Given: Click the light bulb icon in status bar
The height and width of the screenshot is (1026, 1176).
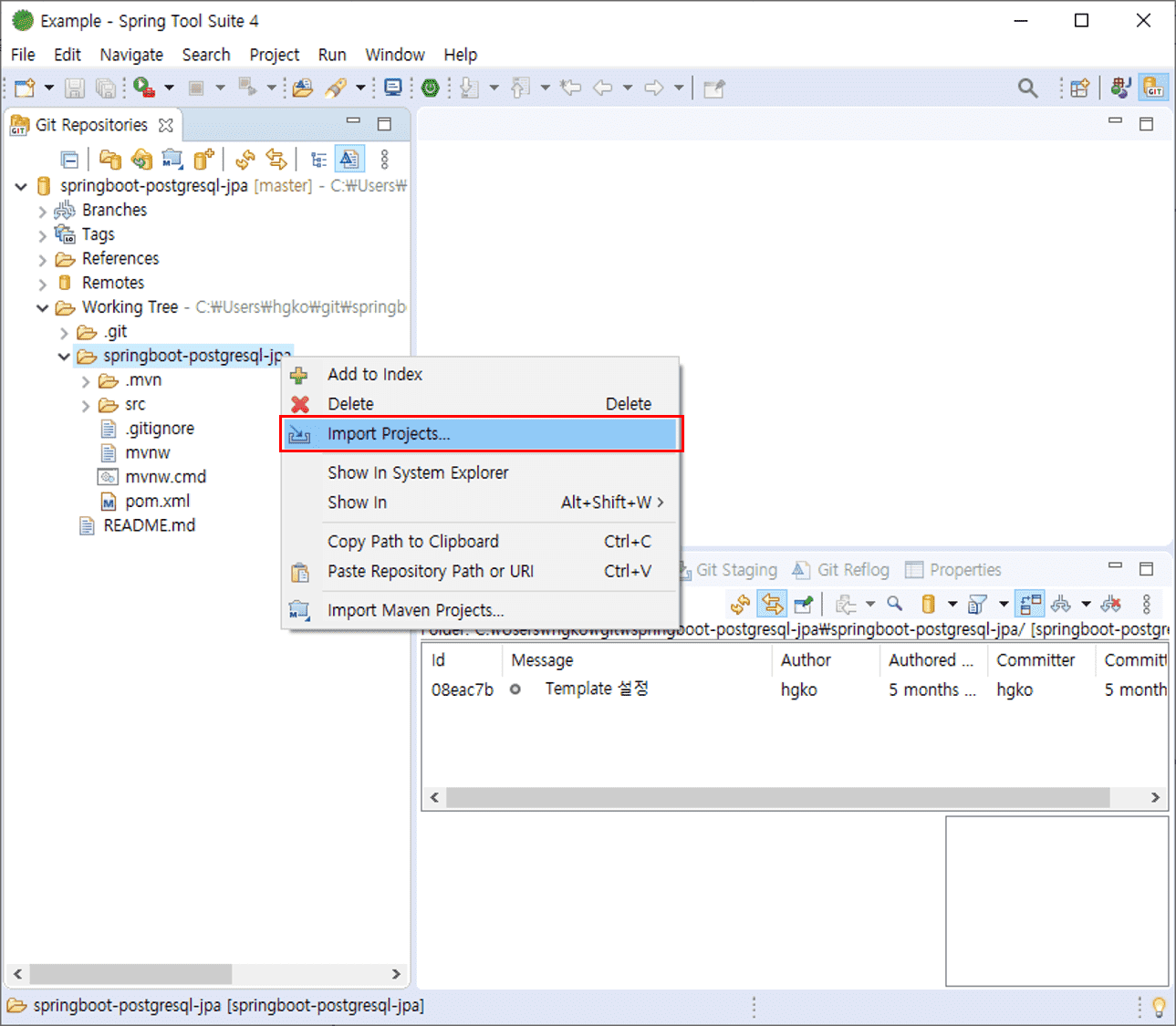Looking at the screenshot, I should pyautogui.click(x=1159, y=1007).
